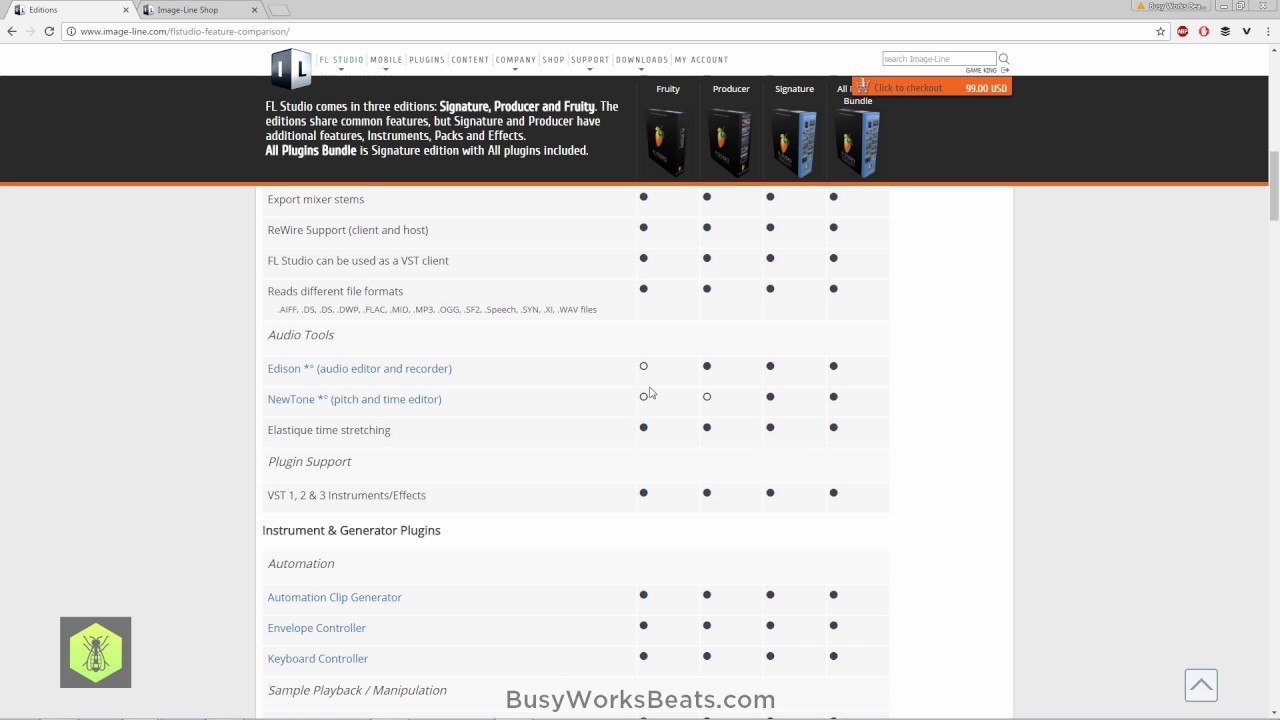Image resolution: width=1280 pixels, height=720 pixels.
Task: Click the Busy Works Bea... profile button
Action: (1170, 6)
